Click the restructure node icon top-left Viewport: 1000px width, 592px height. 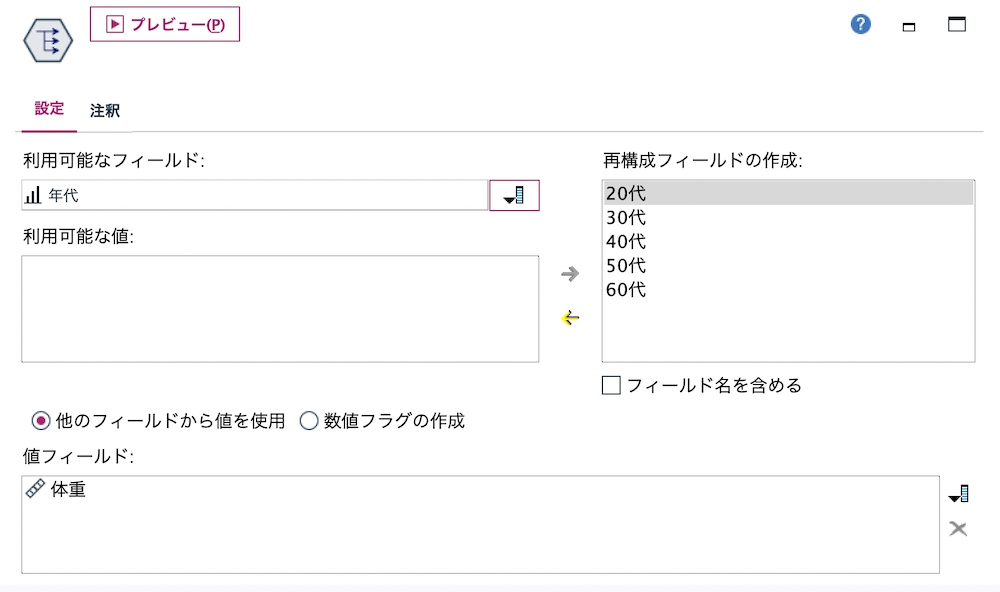pos(46,40)
